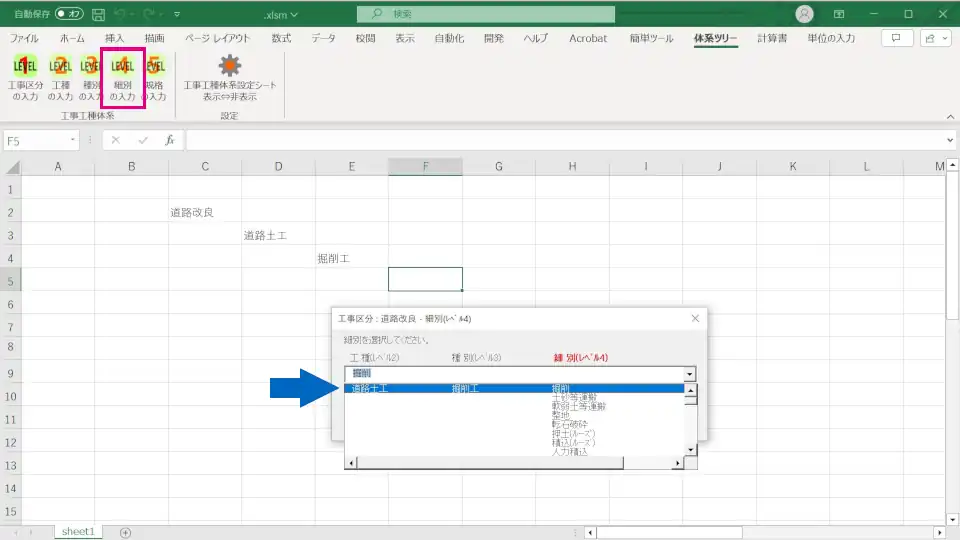Image resolution: width=960 pixels, height=540 pixels.
Task: Select cell containing 掘削工 in column E
Action: pos(352,258)
